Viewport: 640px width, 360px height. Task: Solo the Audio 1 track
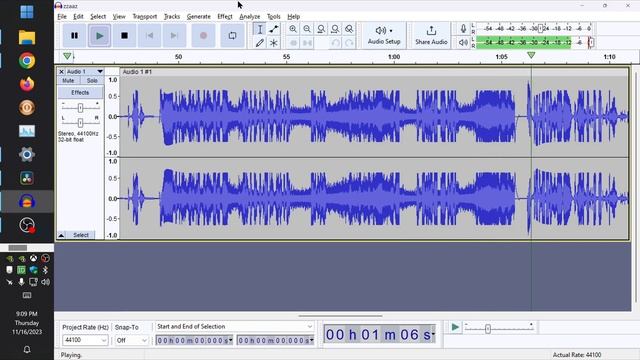pos(92,81)
